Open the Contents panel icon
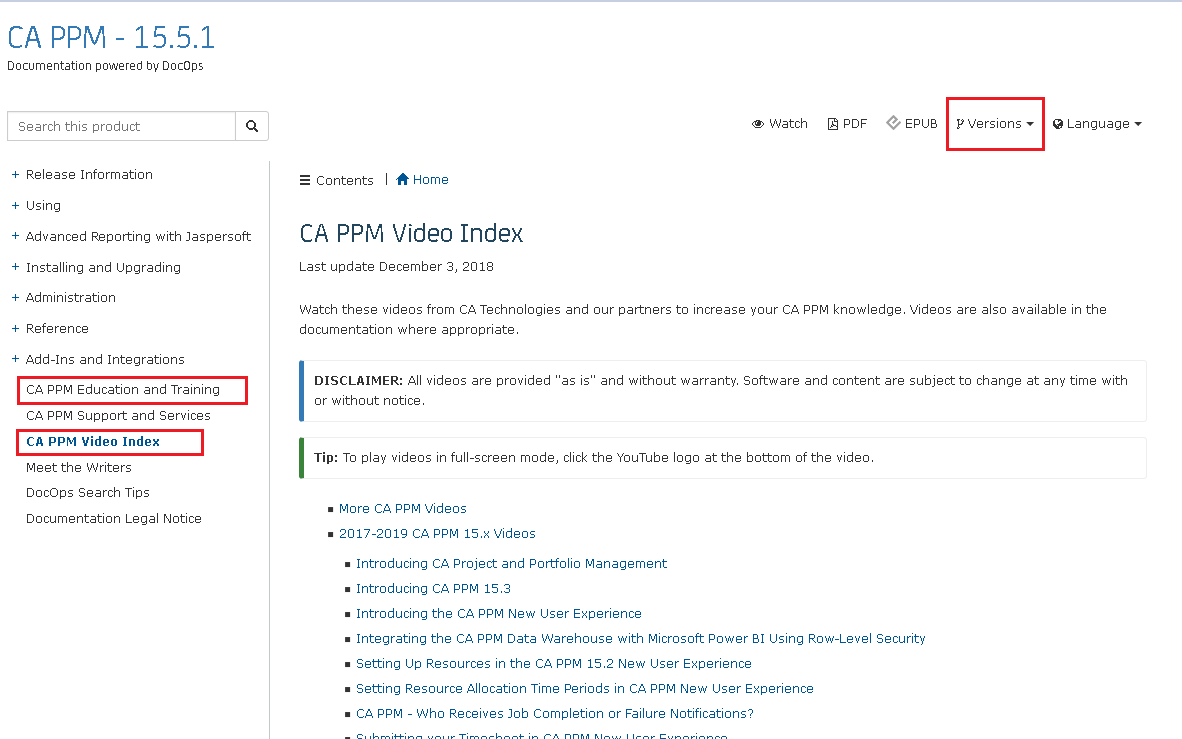1182x739 pixels. click(303, 180)
